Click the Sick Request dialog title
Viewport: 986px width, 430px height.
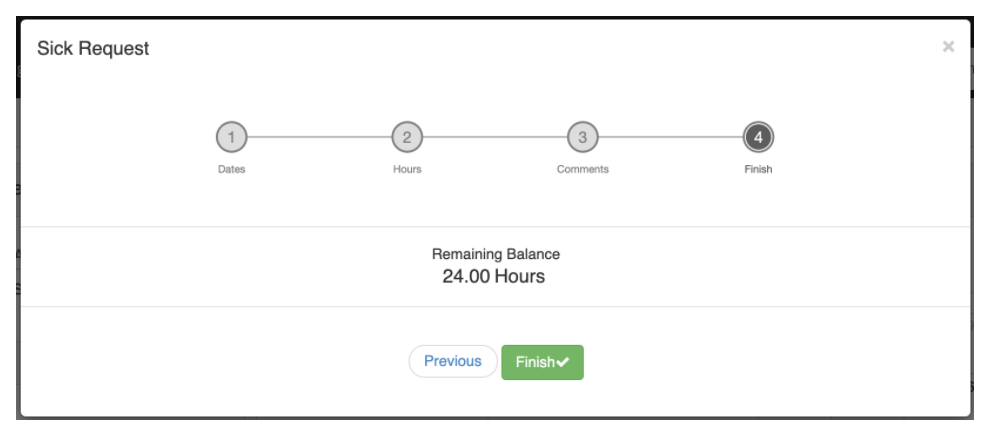coord(93,48)
